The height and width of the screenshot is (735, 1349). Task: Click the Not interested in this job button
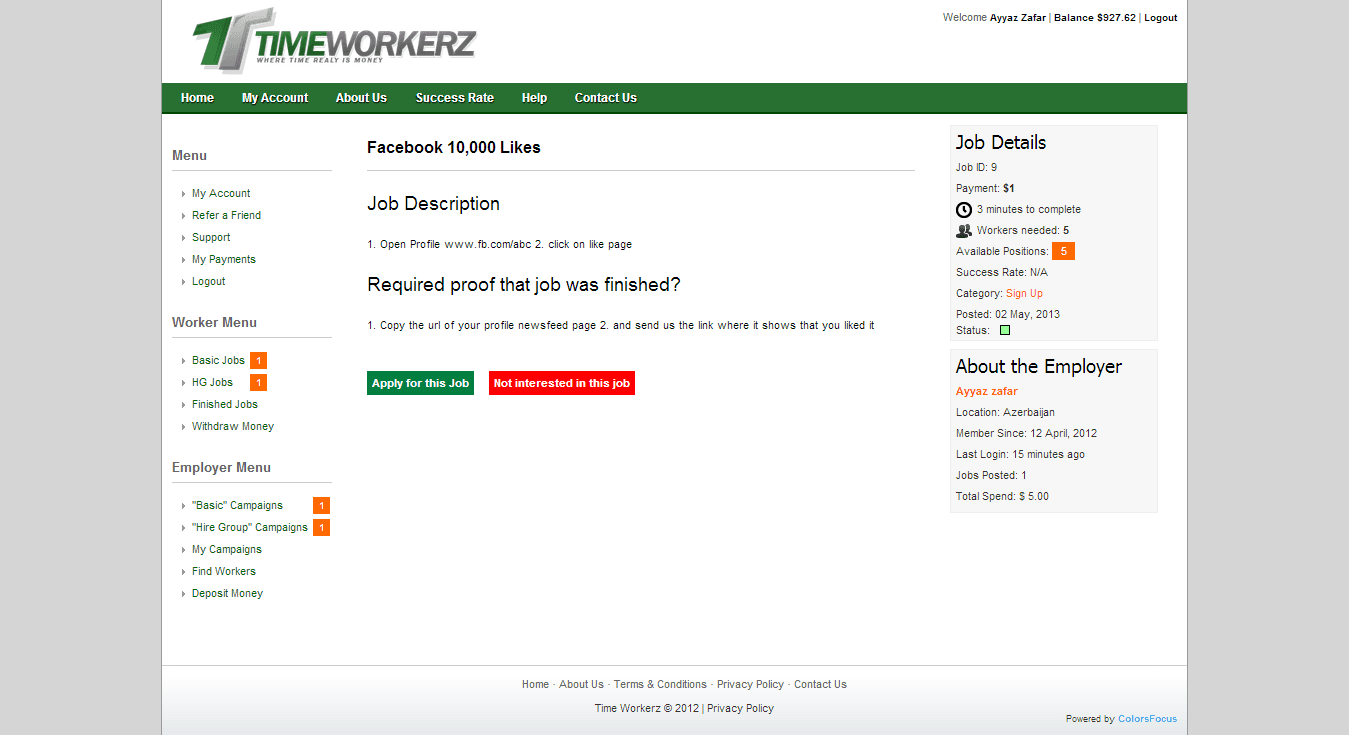[562, 383]
